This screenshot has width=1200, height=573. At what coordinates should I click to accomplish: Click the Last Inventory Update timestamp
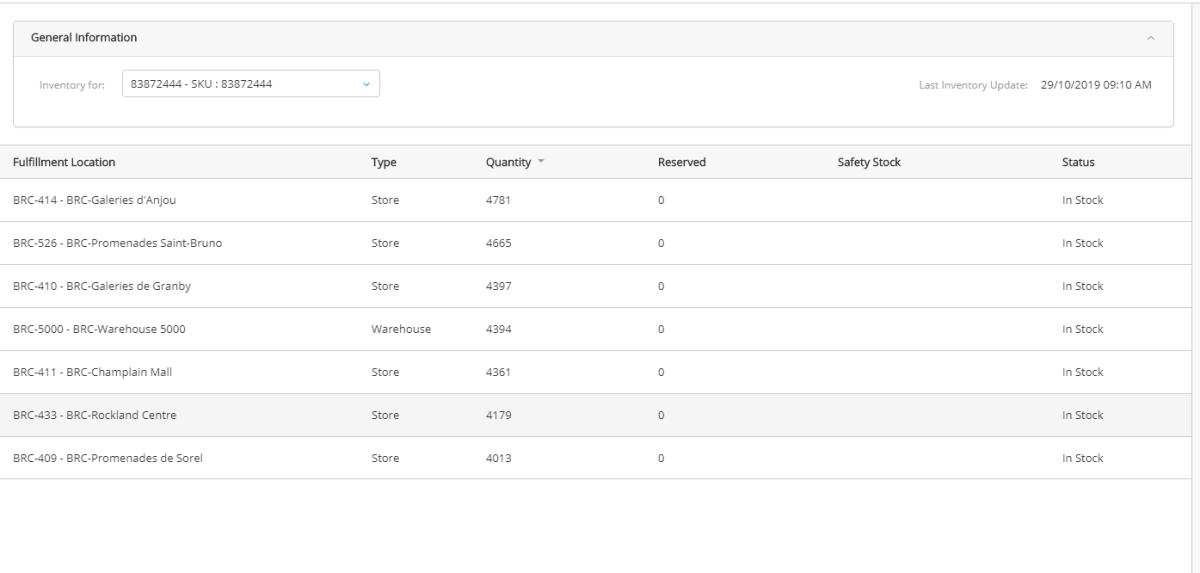click(x=1095, y=84)
